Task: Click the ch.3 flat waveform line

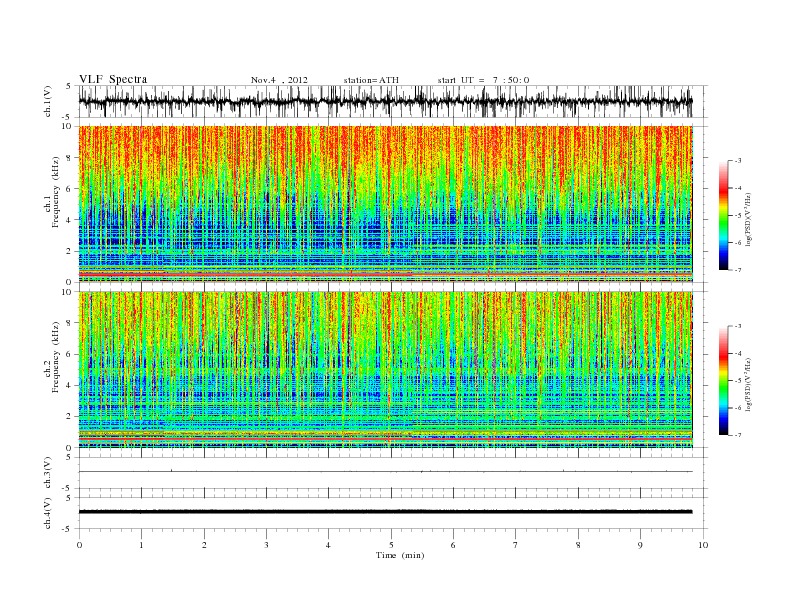Action: 385,472
